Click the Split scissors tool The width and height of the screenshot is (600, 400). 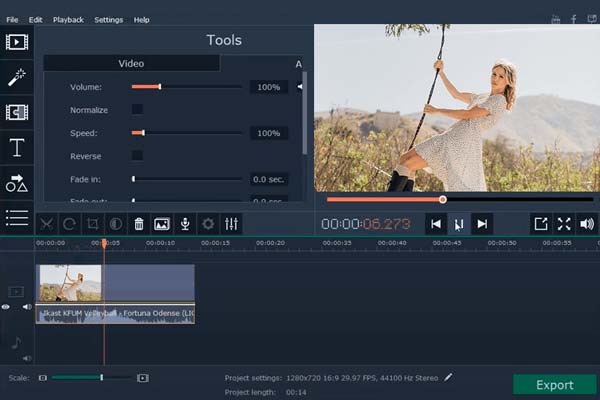click(47, 224)
